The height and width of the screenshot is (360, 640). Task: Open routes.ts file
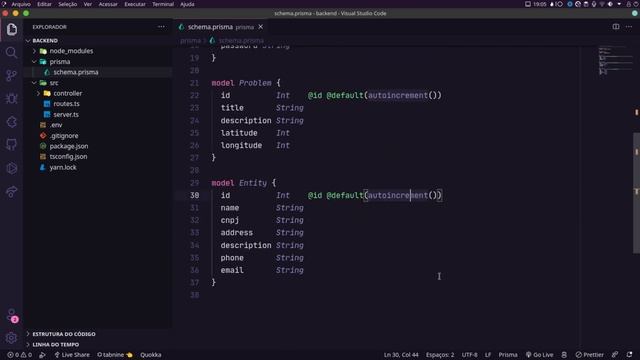click(x=98, y=104)
